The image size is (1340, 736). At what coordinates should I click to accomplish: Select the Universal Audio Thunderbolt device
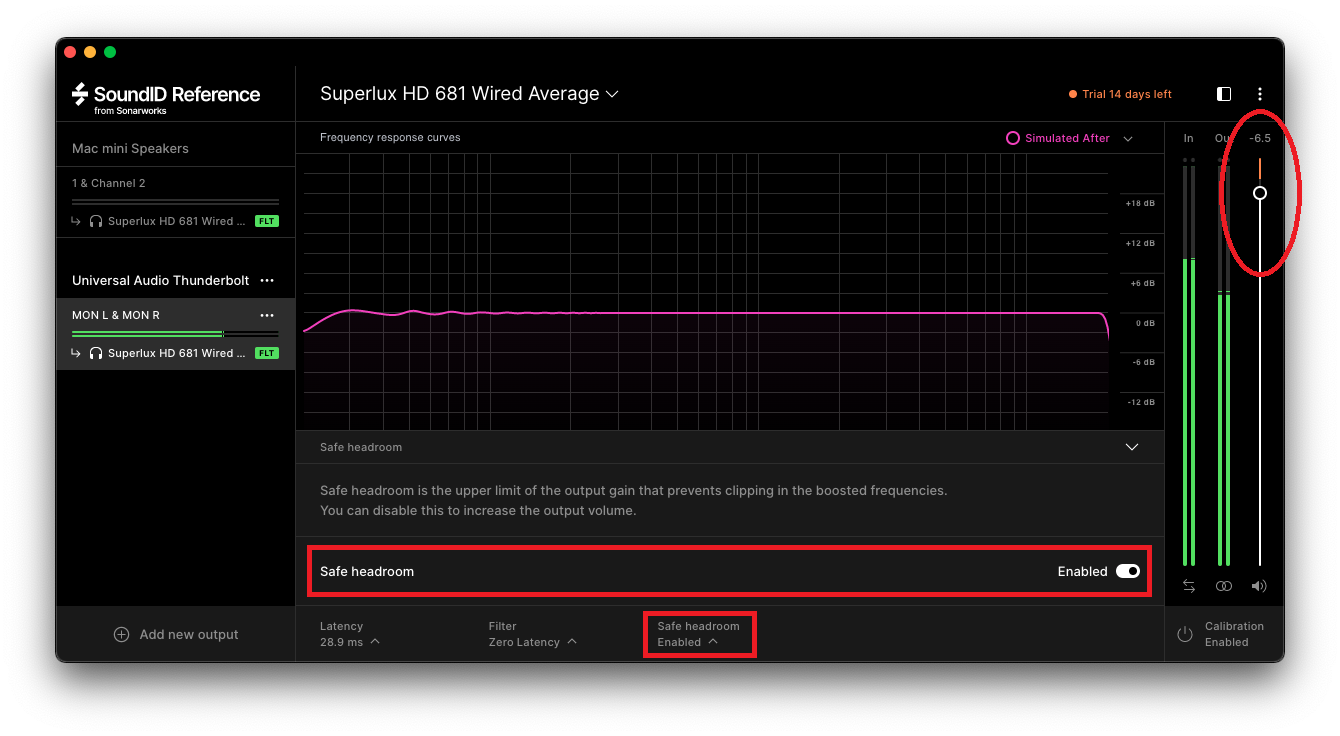160,281
